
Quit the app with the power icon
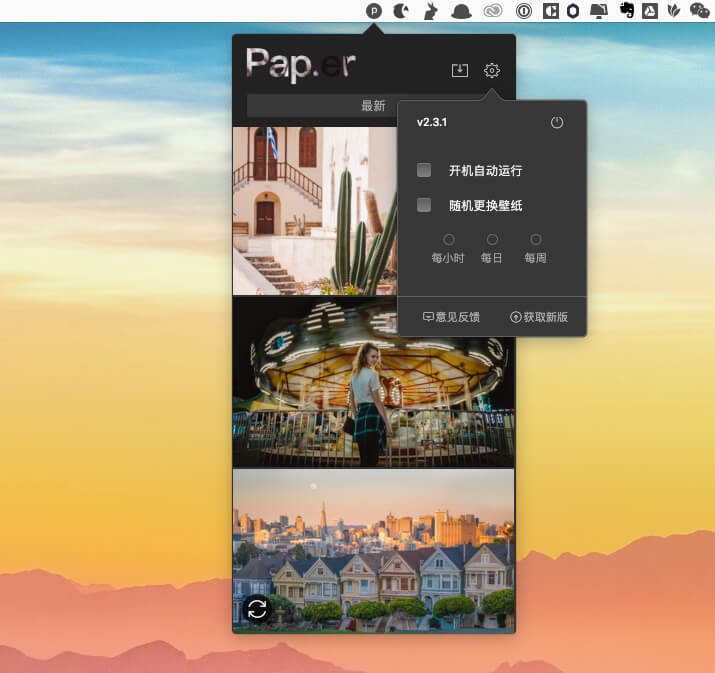[x=557, y=122]
